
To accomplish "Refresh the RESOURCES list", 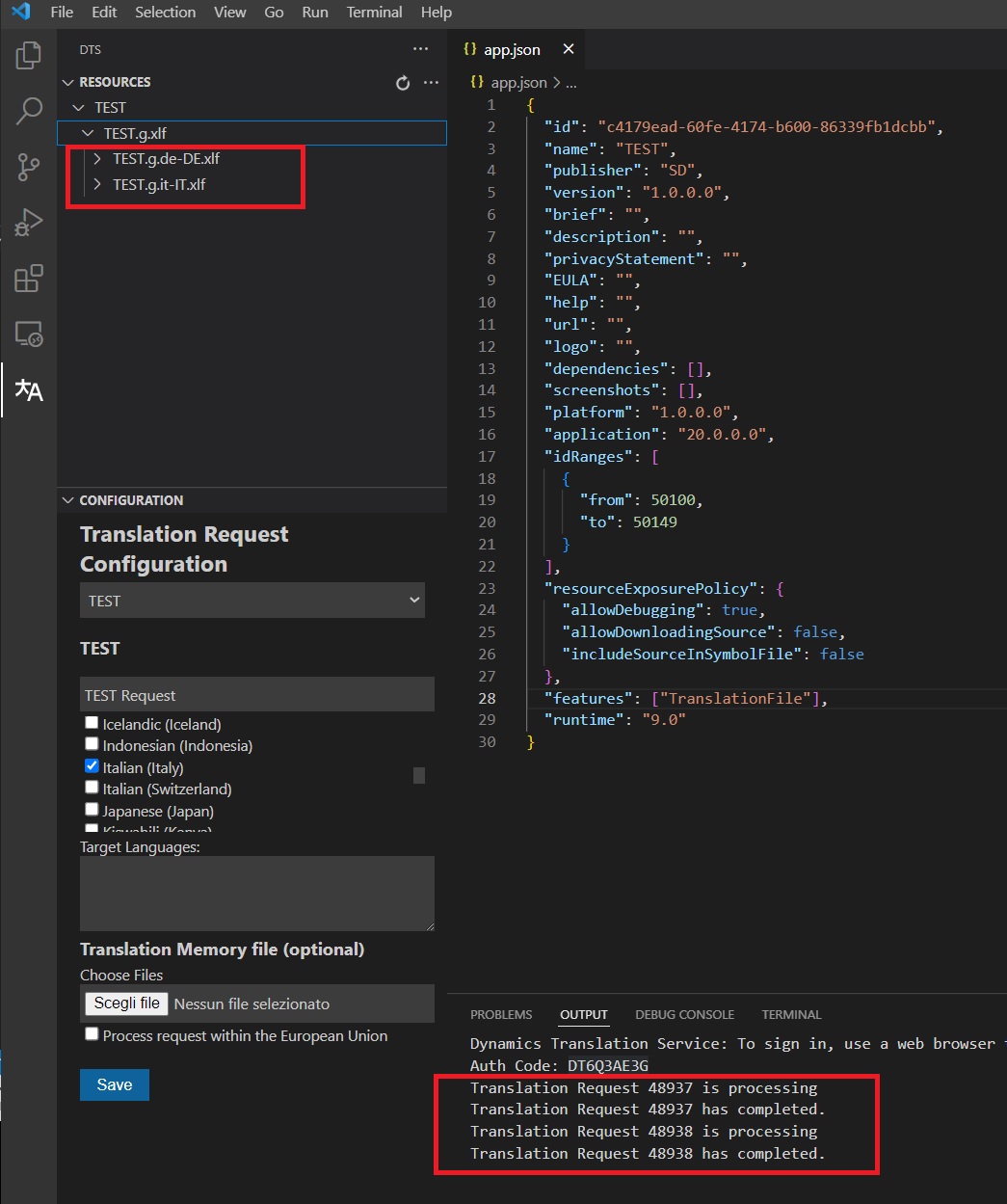I will [x=403, y=83].
